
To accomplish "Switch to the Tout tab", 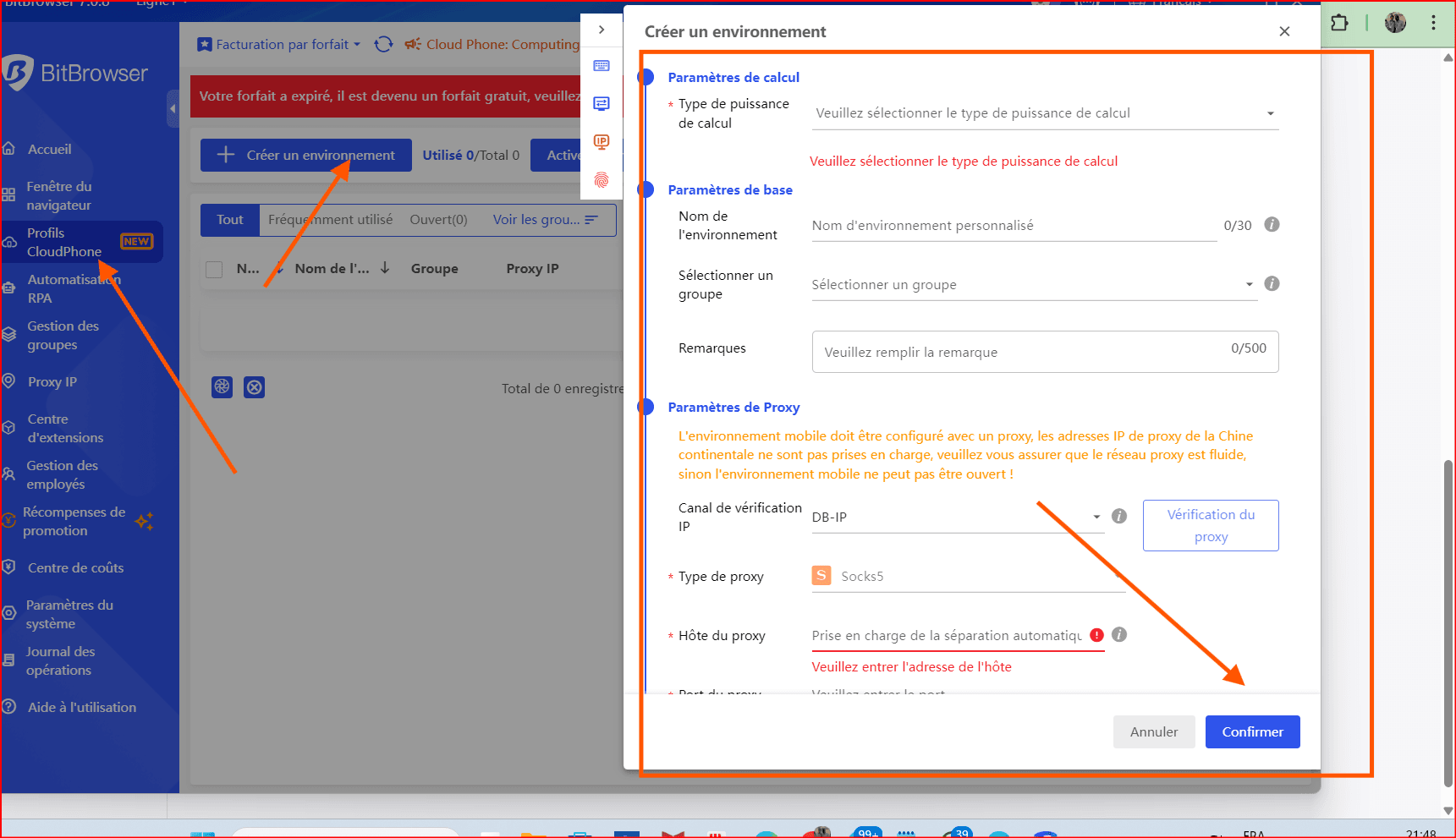I will 229,220.
